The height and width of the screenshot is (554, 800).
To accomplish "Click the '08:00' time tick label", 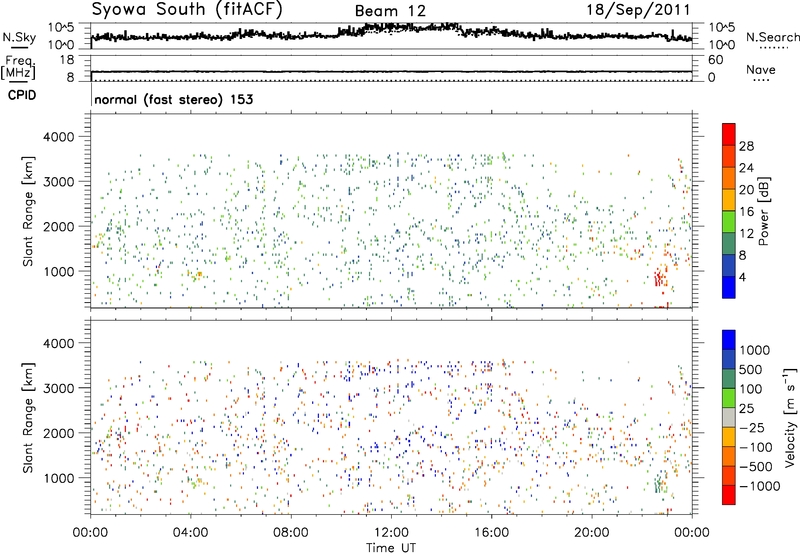I will pos(291,533).
